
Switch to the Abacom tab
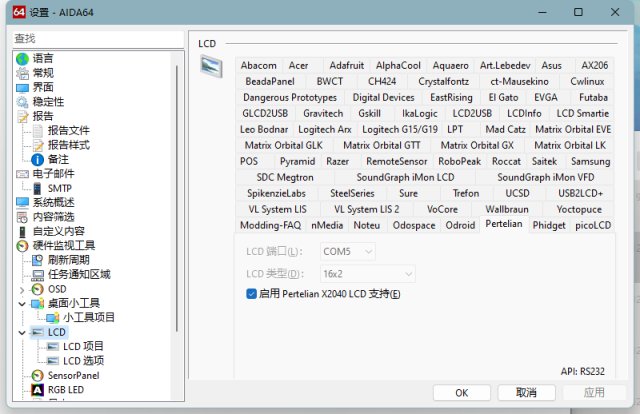point(258,65)
